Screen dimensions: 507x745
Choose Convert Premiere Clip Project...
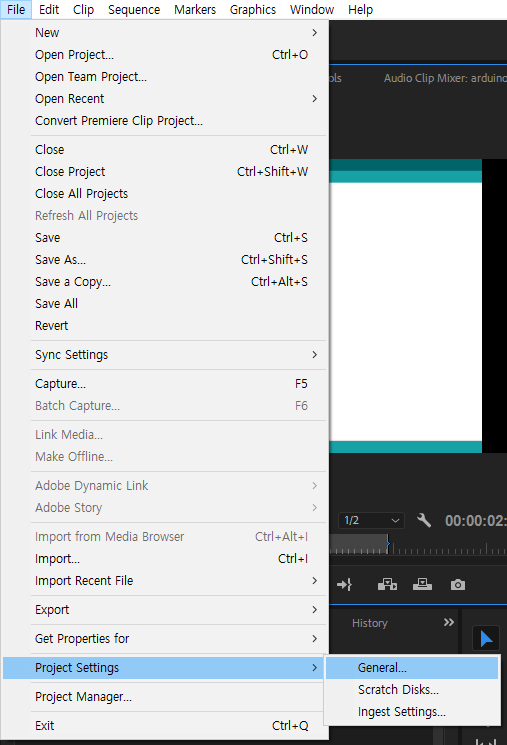click(164, 121)
